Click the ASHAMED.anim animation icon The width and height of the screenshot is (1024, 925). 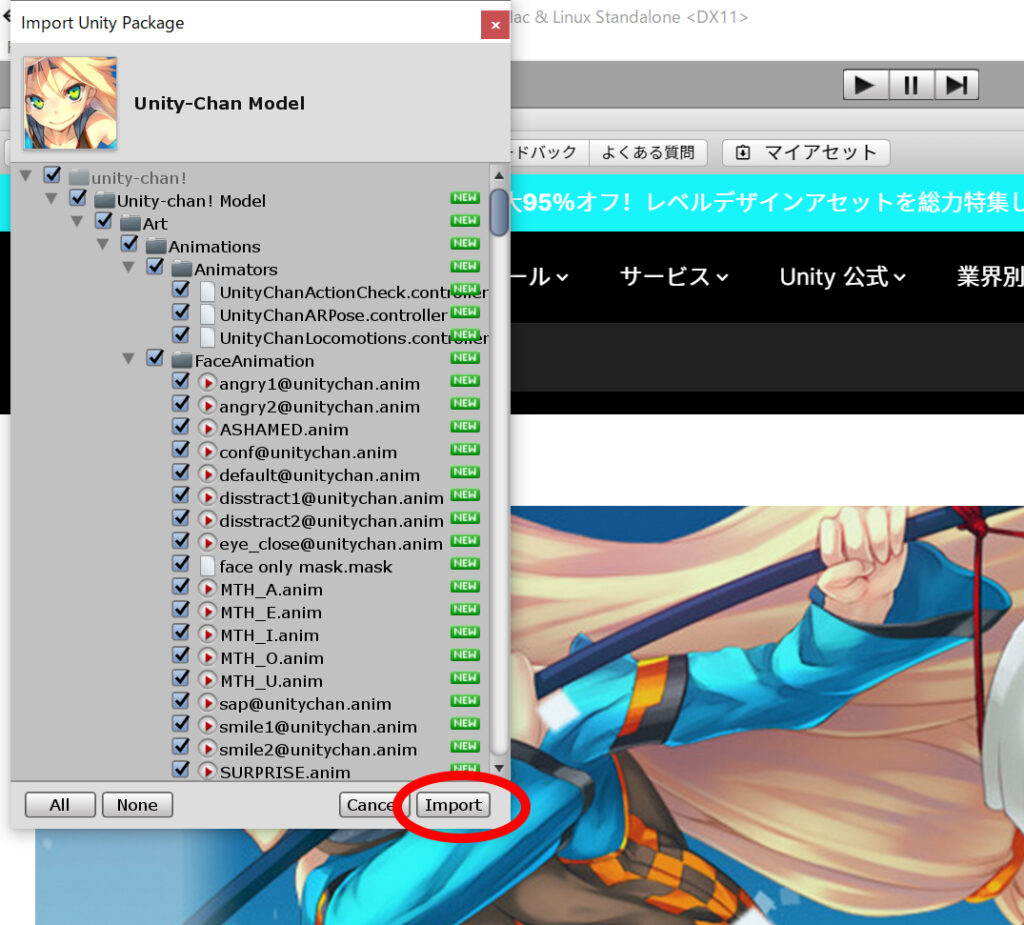click(207, 429)
